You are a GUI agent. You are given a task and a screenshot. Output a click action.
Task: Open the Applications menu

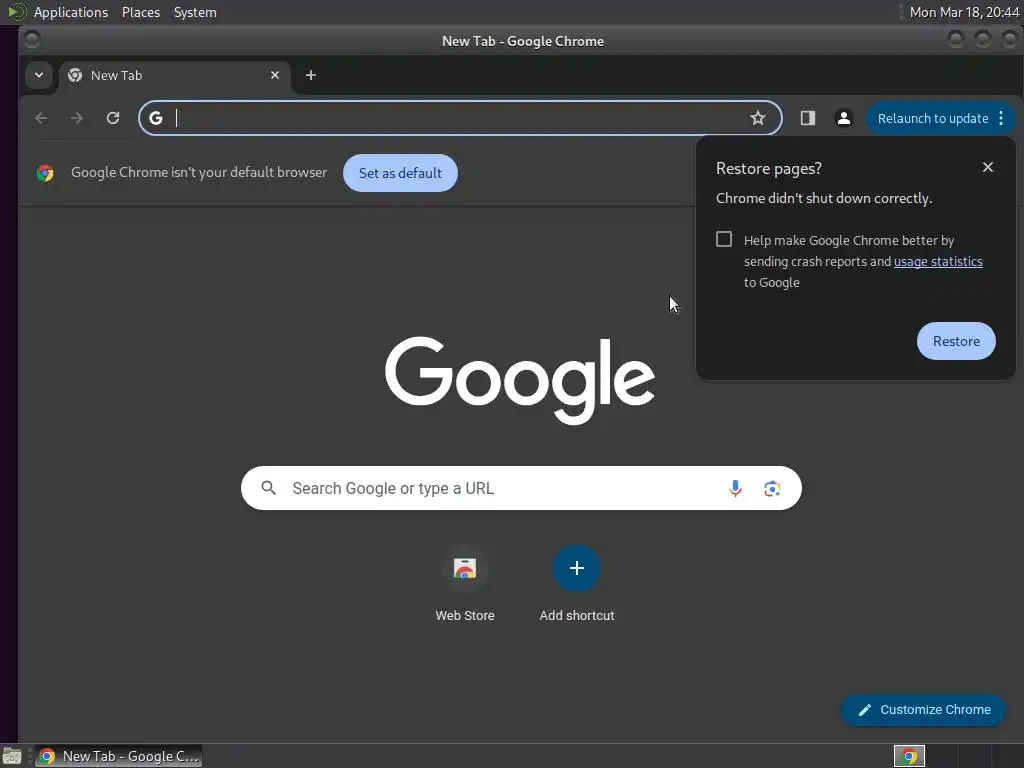click(x=71, y=12)
